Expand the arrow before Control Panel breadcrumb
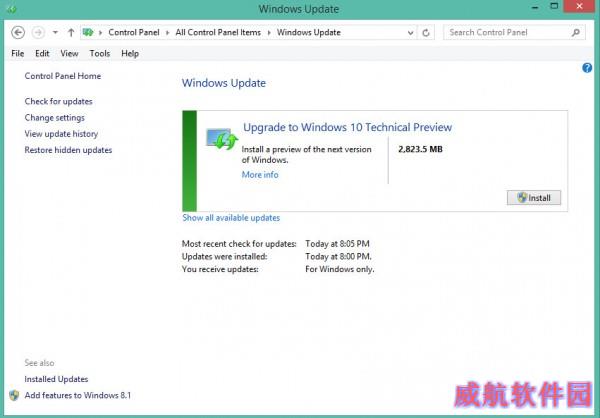This screenshot has width=600, height=418. click(101, 33)
